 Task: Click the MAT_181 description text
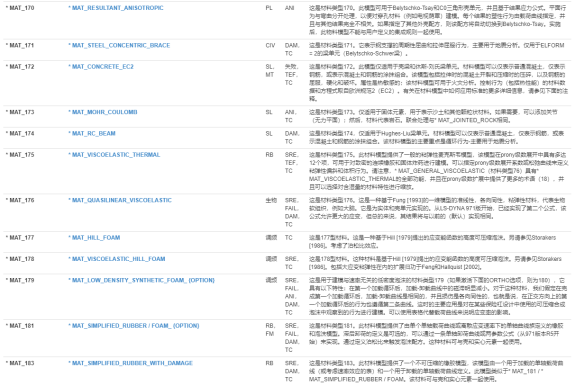point(436,333)
